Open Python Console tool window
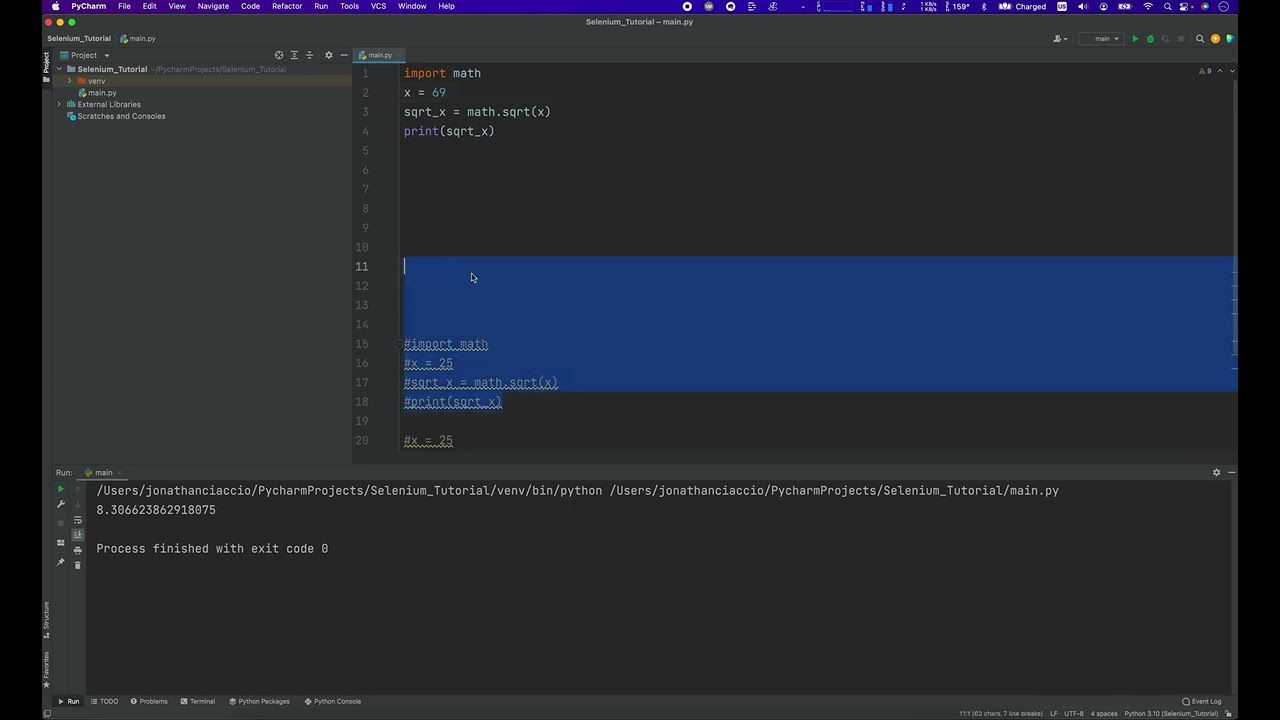The height and width of the screenshot is (720, 1280). 332,701
